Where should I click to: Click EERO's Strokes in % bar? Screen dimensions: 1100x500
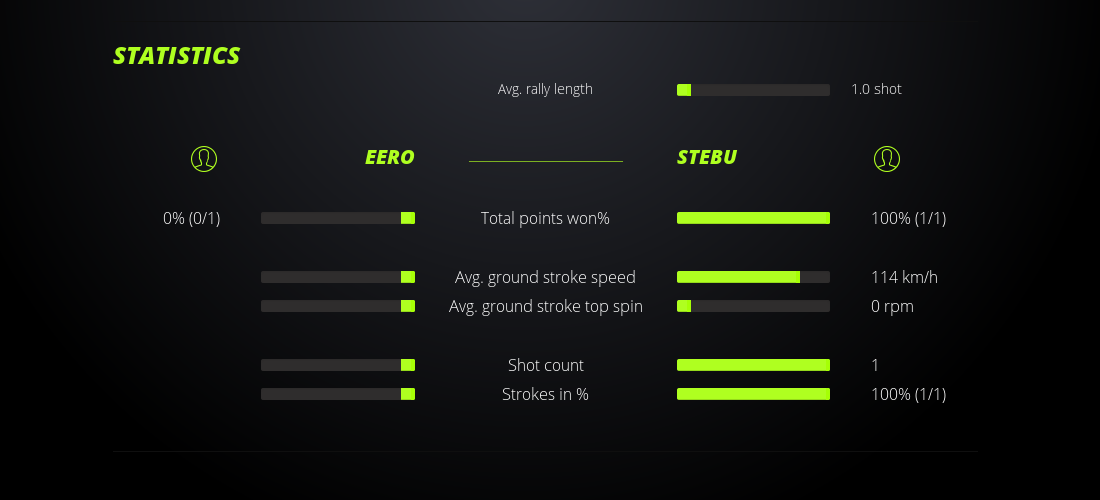tap(338, 394)
